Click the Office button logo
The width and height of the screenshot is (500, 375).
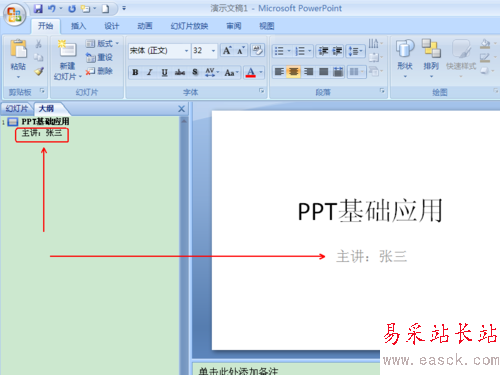coord(14,15)
